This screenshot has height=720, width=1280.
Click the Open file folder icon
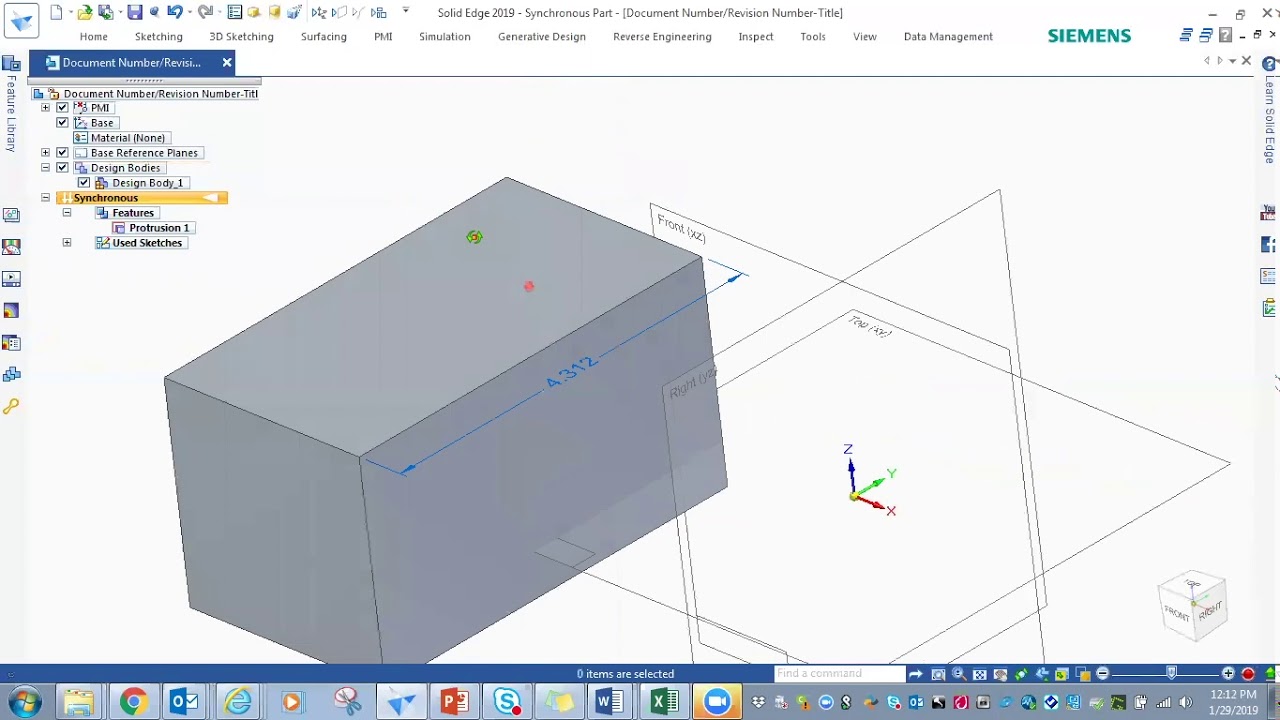click(x=85, y=13)
